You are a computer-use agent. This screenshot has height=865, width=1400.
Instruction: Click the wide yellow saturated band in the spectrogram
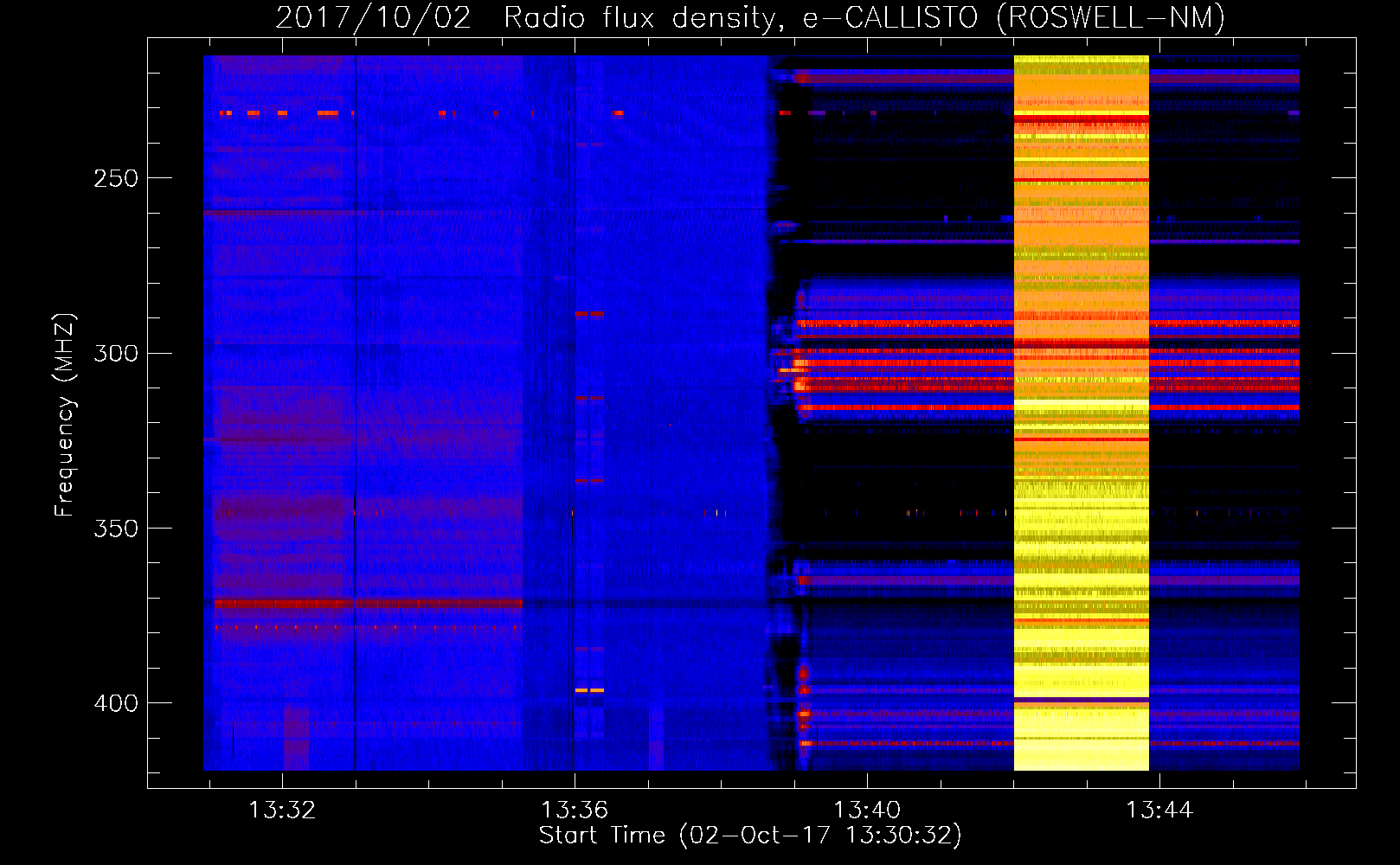pos(1082,413)
